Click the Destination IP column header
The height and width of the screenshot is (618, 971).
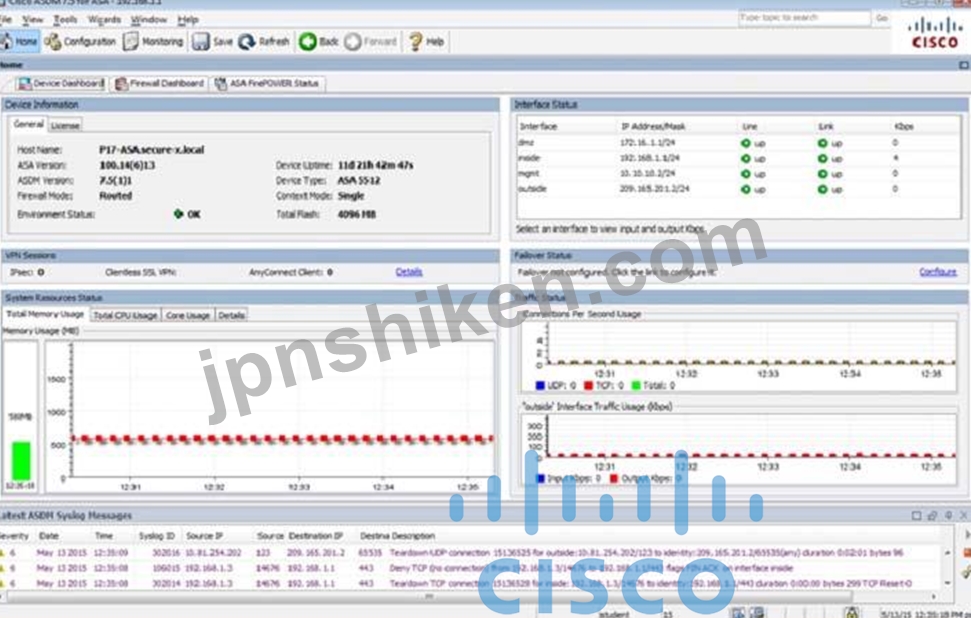point(315,536)
